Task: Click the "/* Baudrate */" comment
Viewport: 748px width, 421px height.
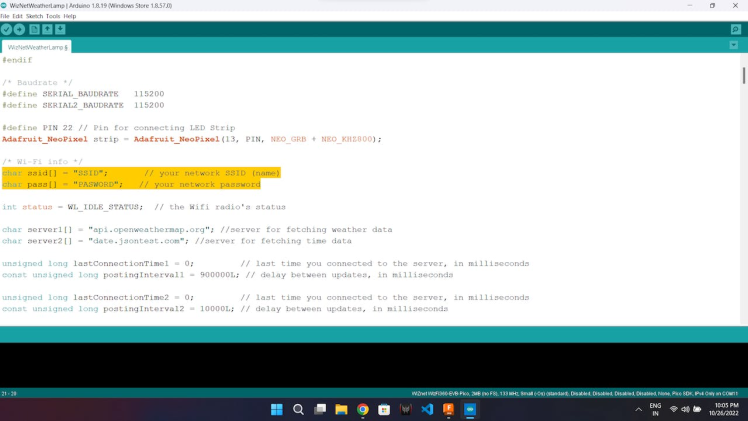Action: (x=37, y=82)
